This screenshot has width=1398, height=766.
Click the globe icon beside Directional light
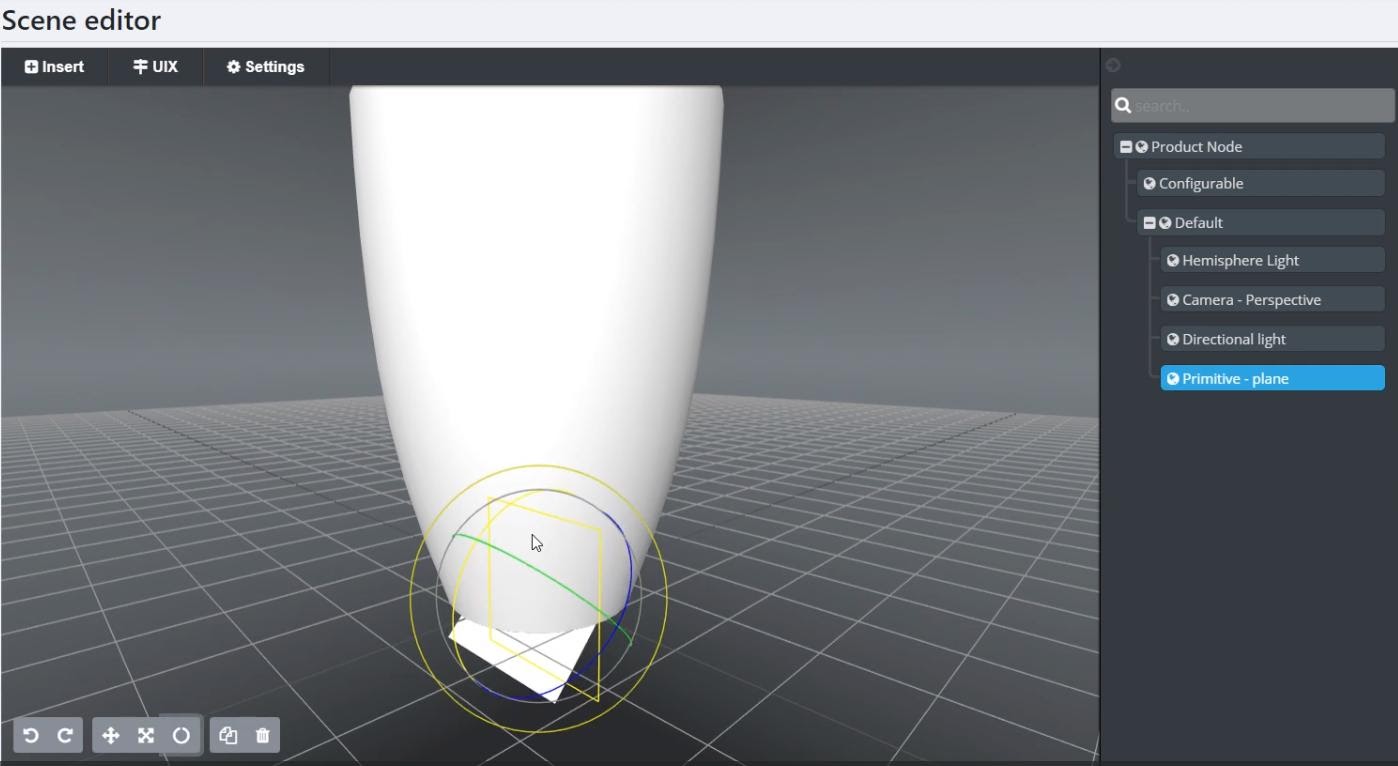tap(1173, 340)
